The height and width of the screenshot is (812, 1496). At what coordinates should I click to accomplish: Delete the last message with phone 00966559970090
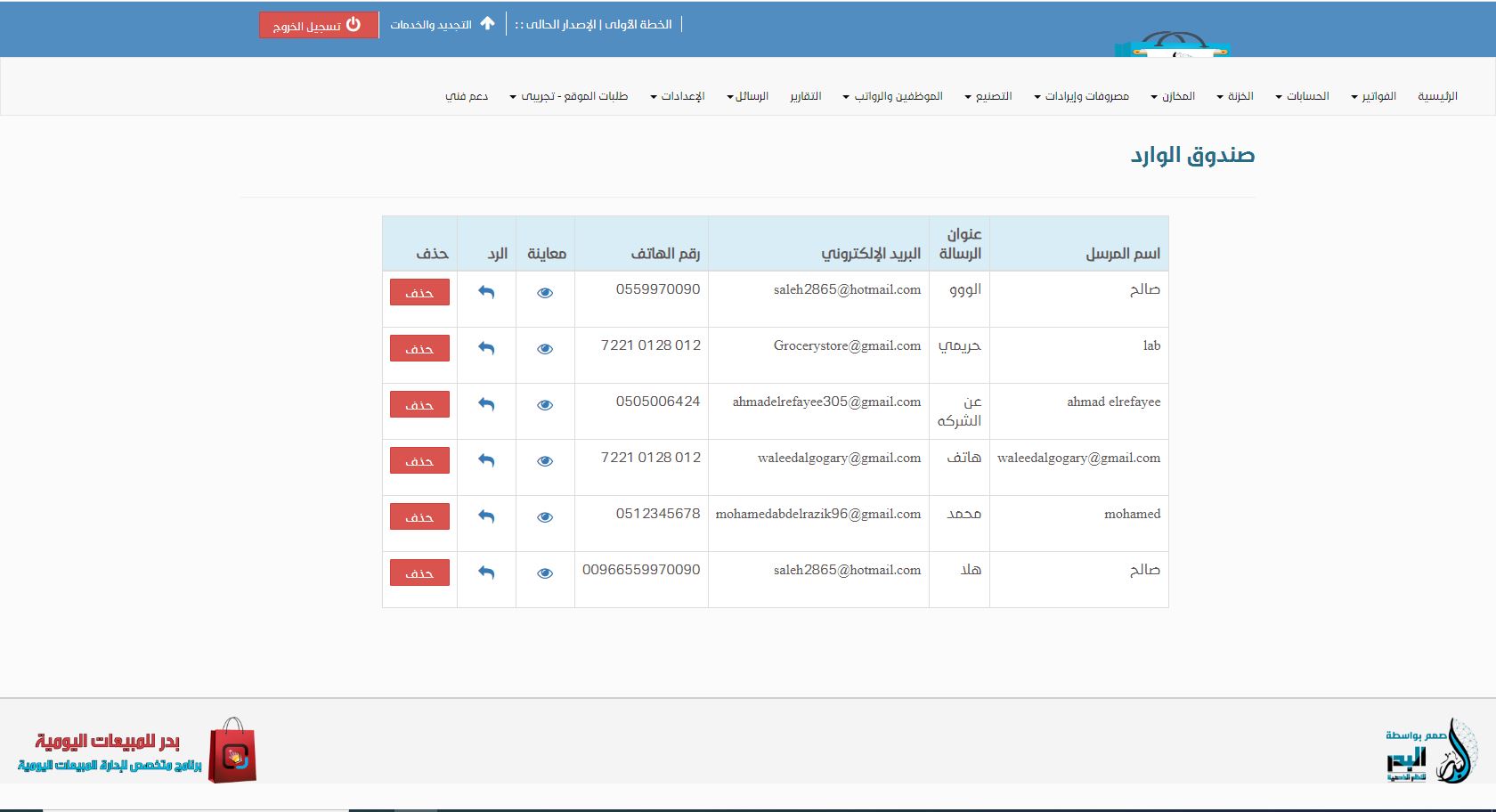(419, 572)
